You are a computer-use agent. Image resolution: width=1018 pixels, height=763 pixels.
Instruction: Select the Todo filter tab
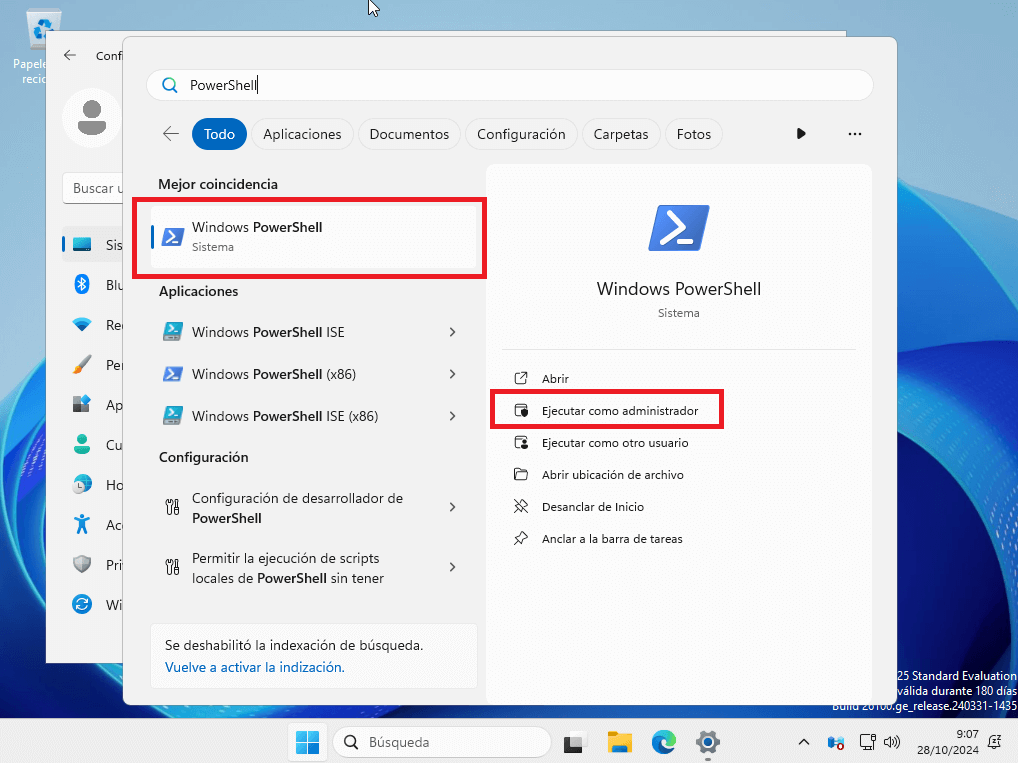tap(219, 134)
